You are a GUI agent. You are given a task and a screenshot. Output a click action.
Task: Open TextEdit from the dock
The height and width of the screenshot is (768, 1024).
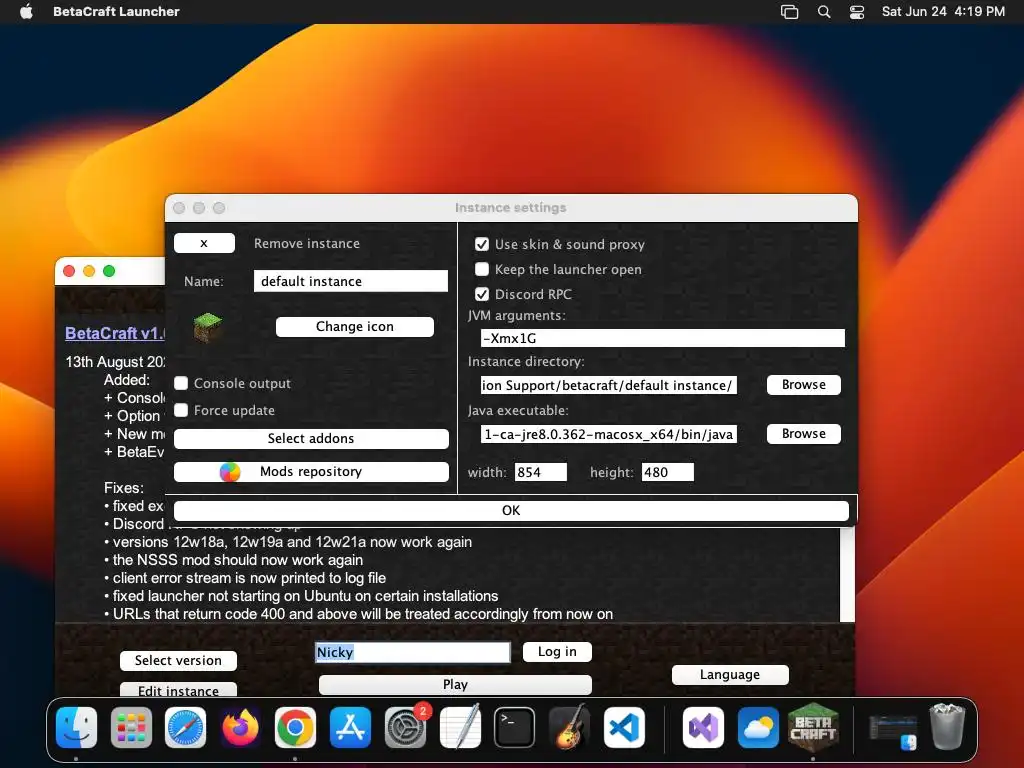tap(460, 728)
